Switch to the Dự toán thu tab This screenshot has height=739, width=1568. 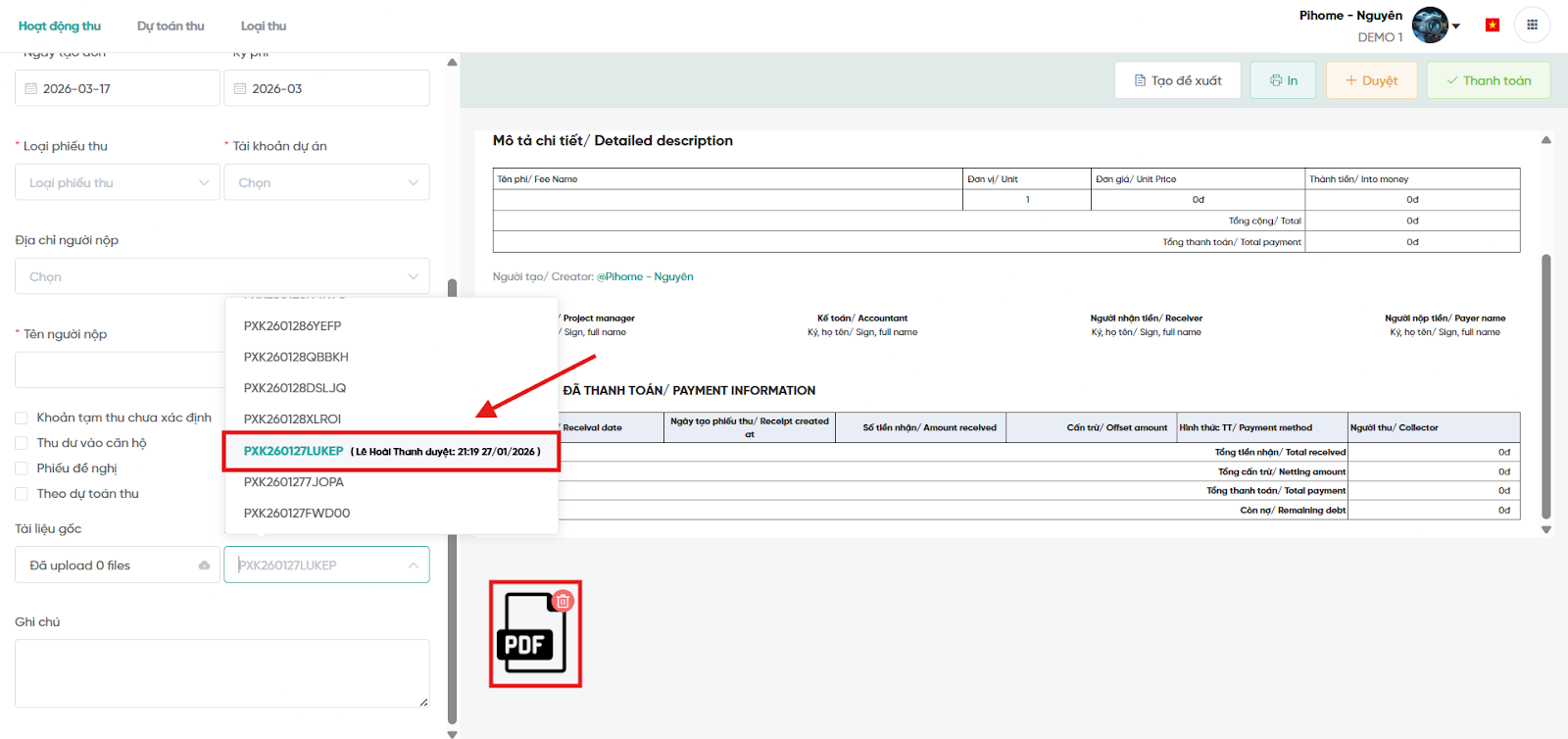tap(171, 25)
